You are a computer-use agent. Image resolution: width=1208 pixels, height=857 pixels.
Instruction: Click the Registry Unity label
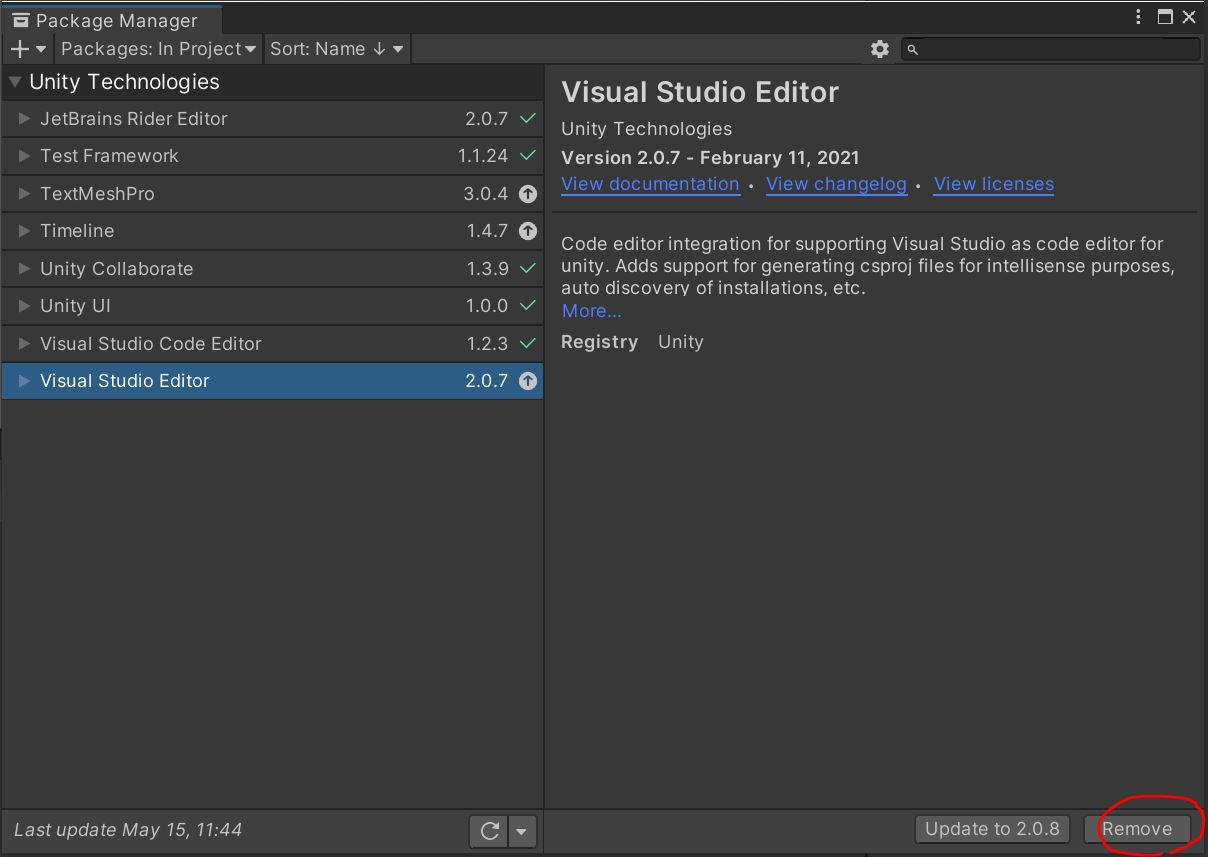coord(632,342)
